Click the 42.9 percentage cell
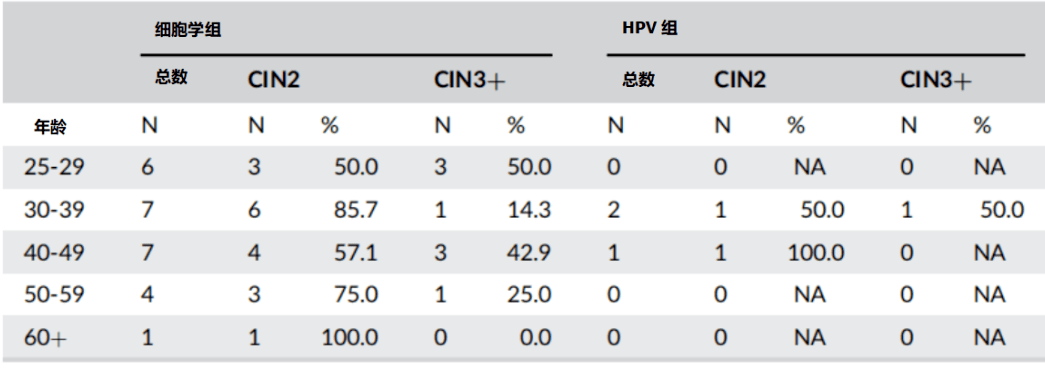Image resolution: width=1045 pixels, height=369 pixels. coord(529,252)
